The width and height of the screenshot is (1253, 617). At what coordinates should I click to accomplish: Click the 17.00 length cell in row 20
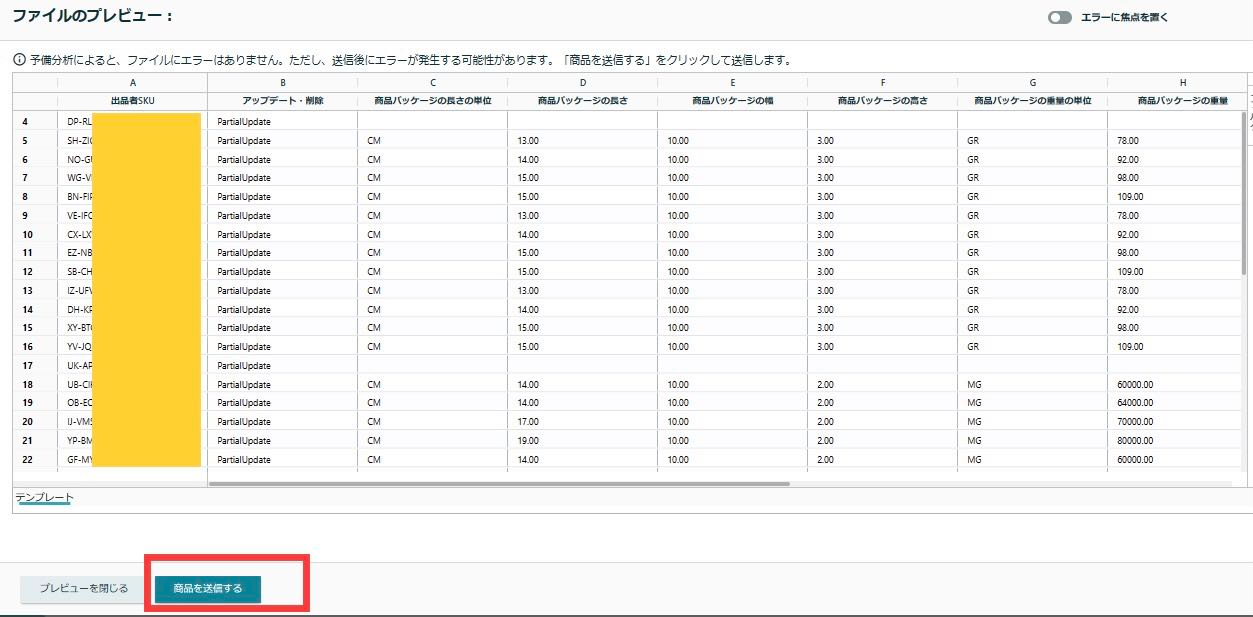pos(528,422)
